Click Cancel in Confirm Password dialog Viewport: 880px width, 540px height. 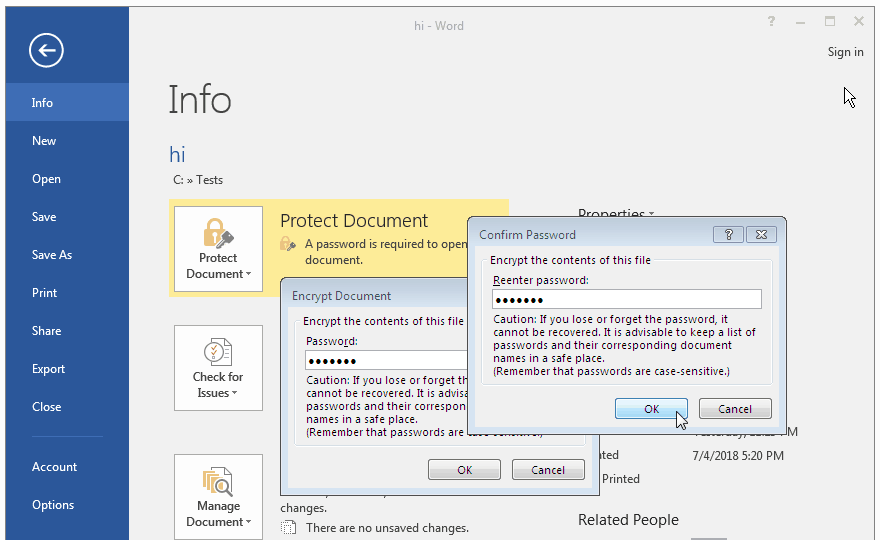click(x=735, y=409)
